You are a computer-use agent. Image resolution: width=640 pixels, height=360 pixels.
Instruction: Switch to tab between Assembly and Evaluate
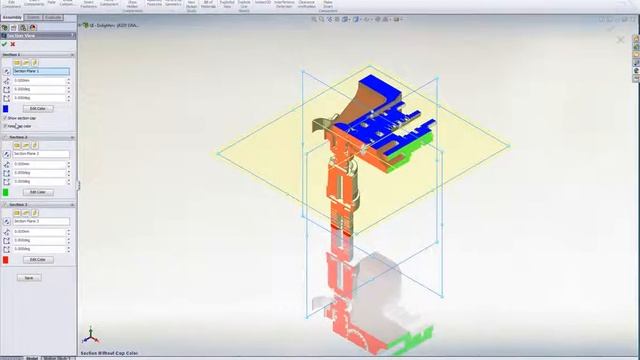[33, 18]
